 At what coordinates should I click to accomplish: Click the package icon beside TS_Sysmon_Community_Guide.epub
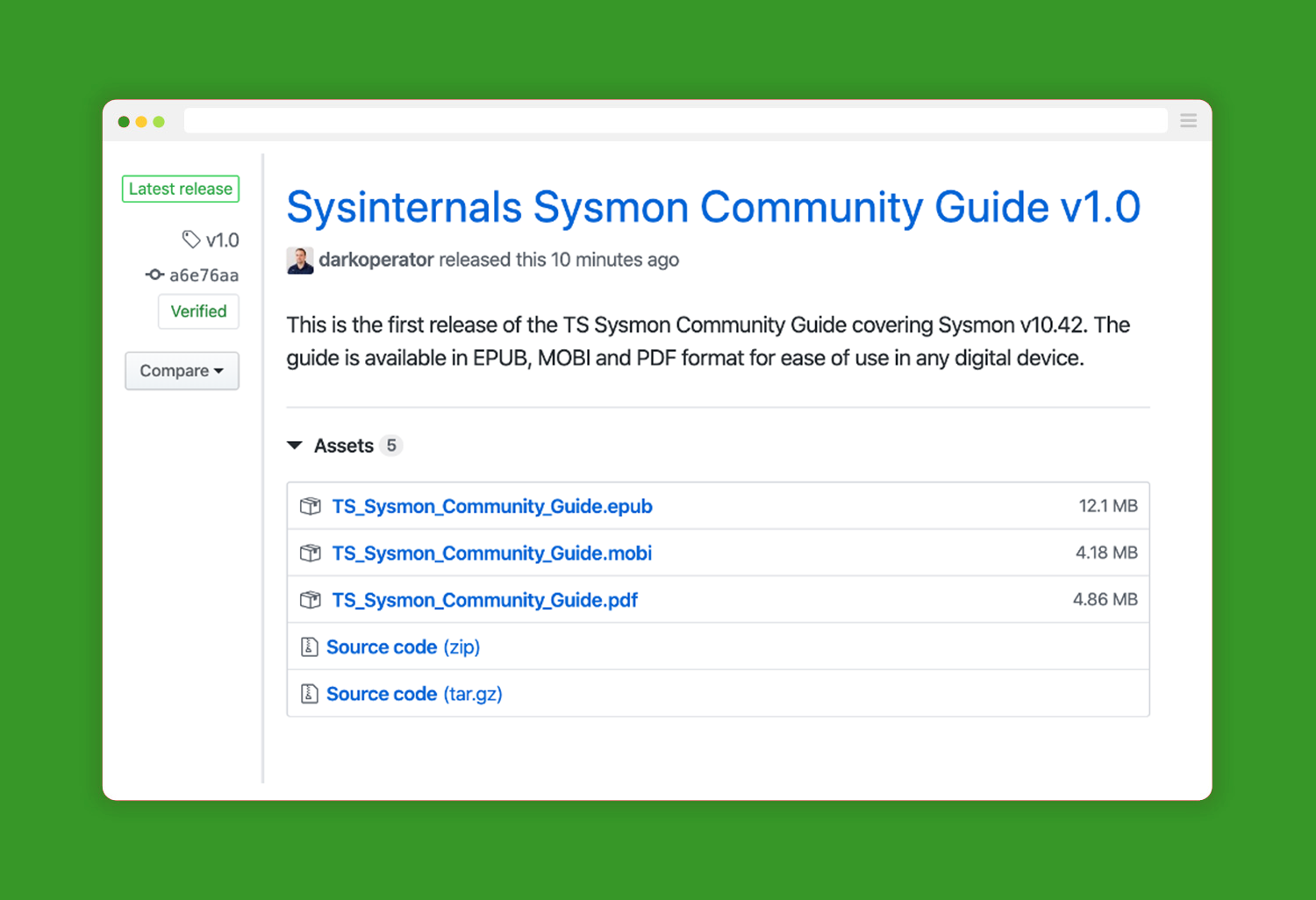[311, 506]
